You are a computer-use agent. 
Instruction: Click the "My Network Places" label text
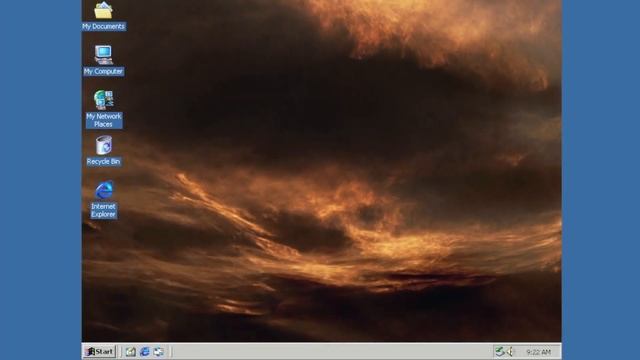[x=104, y=120]
